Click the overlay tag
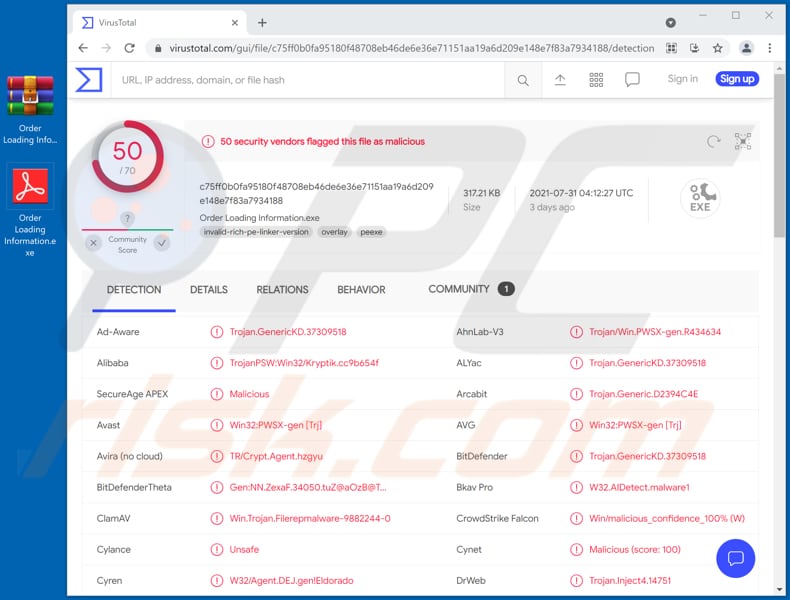The height and width of the screenshot is (600, 790). pyautogui.click(x=334, y=232)
